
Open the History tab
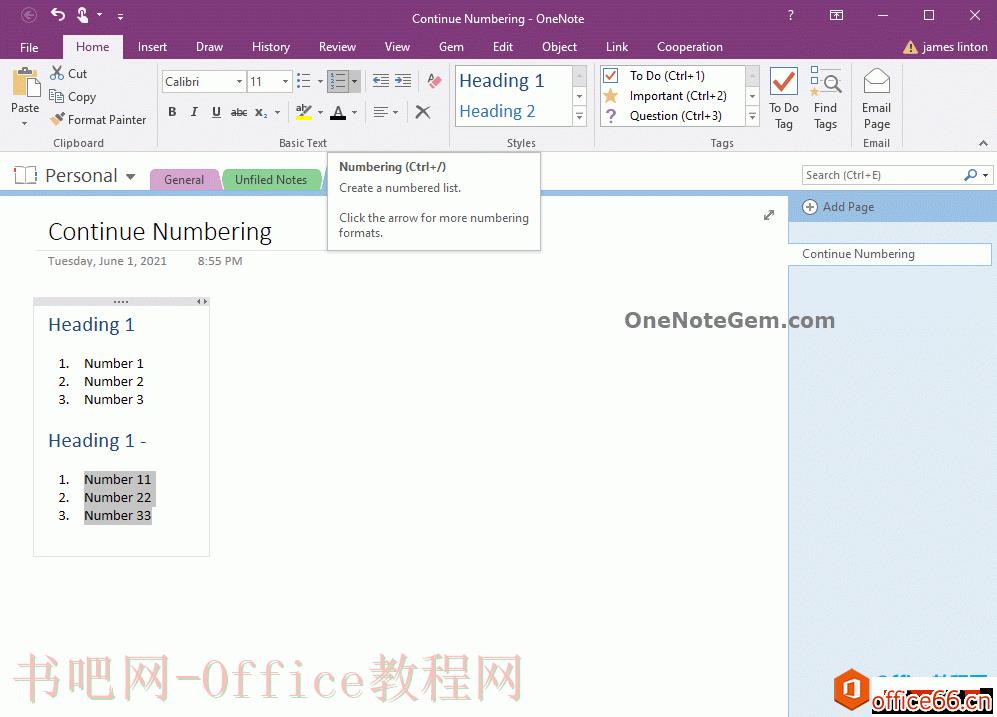270,46
